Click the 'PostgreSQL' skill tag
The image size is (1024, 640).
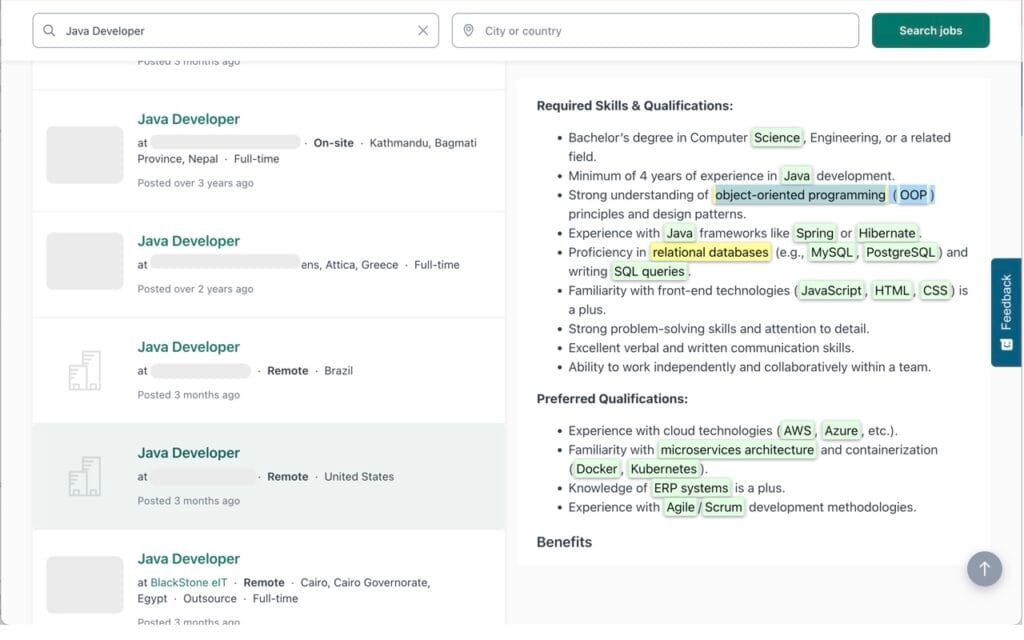pos(900,252)
